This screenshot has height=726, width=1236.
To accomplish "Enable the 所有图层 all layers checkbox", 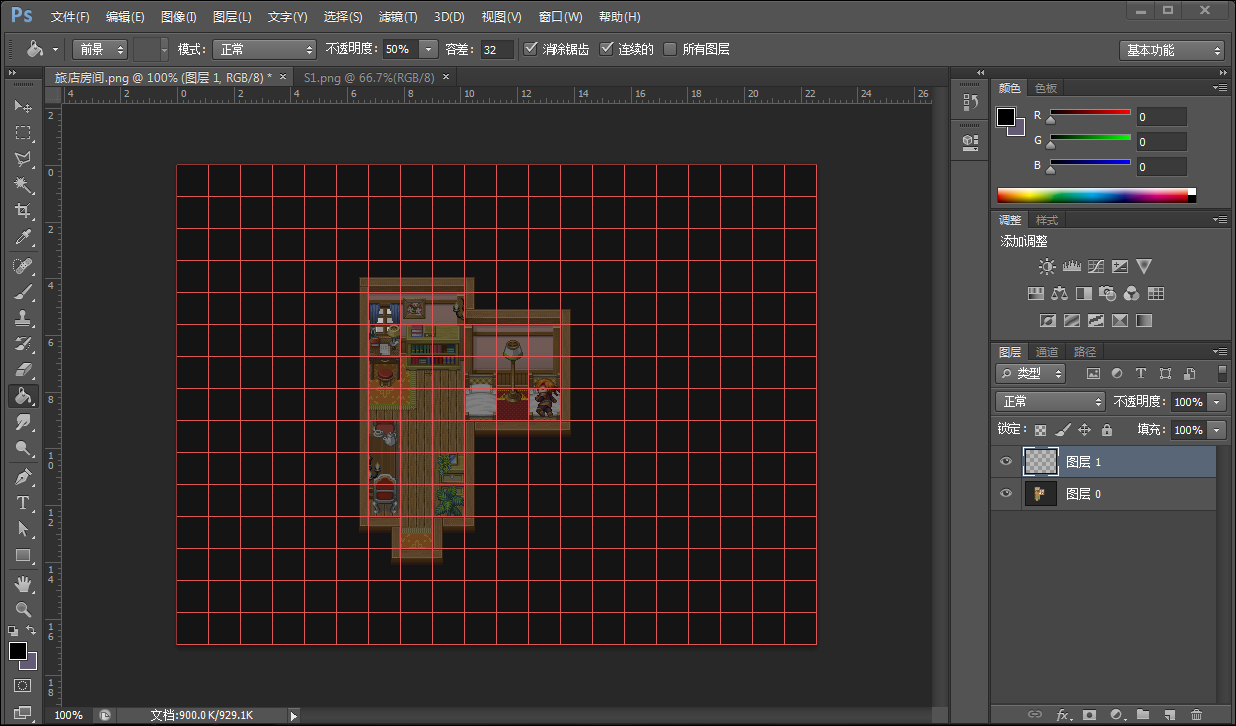I will pyautogui.click(x=670, y=49).
